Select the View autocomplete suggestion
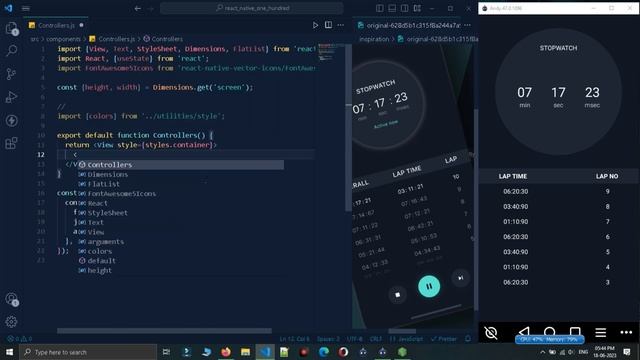 pyautogui.click(x=181, y=232)
